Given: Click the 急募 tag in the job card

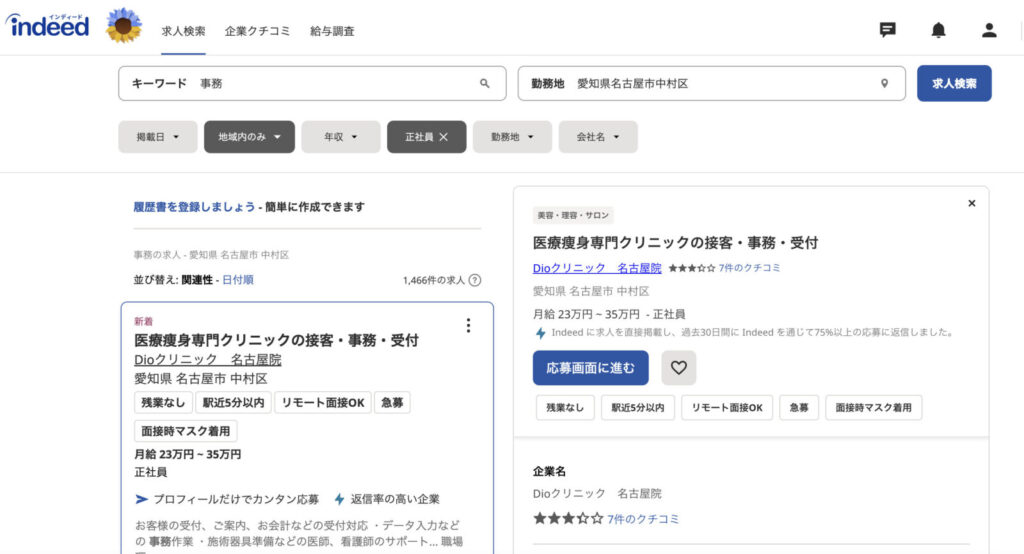Looking at the screenshot, I should click(392, 402).
